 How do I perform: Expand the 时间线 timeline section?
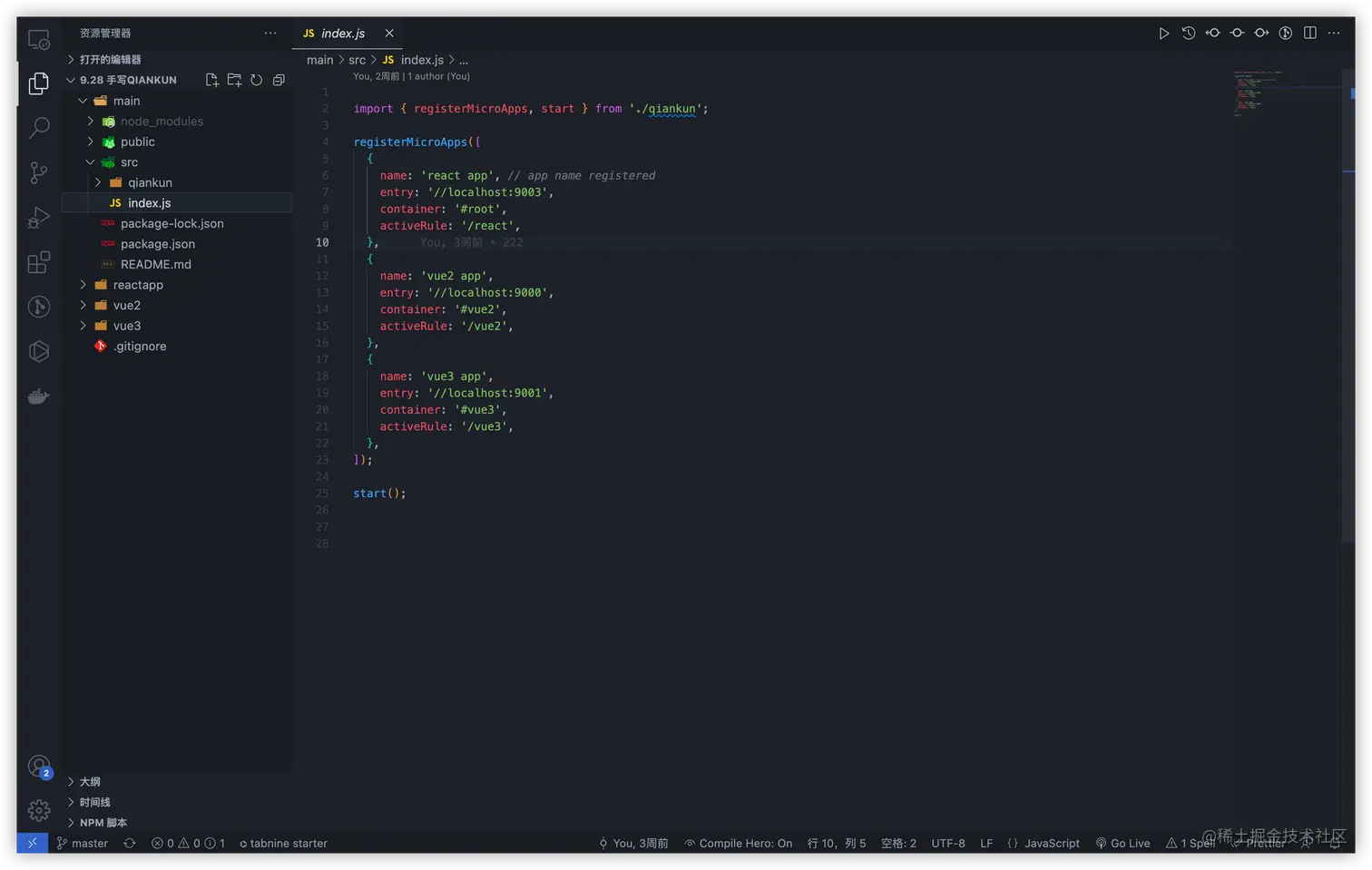(177, 802)
